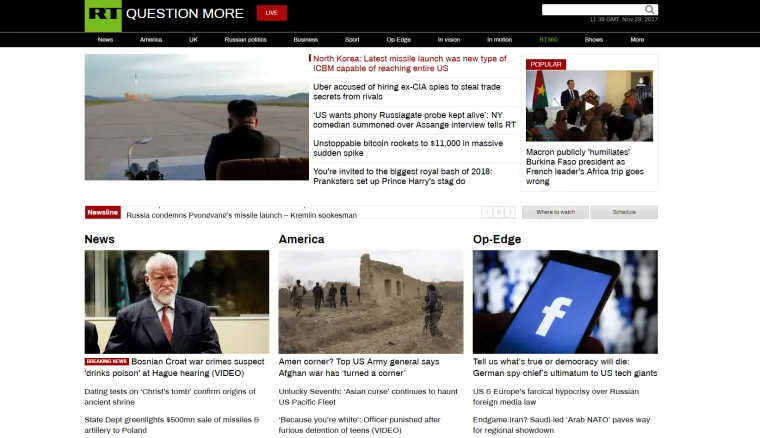760x438 pixels.
Task: Go to previous newsline headline
Action: [487, 212]
